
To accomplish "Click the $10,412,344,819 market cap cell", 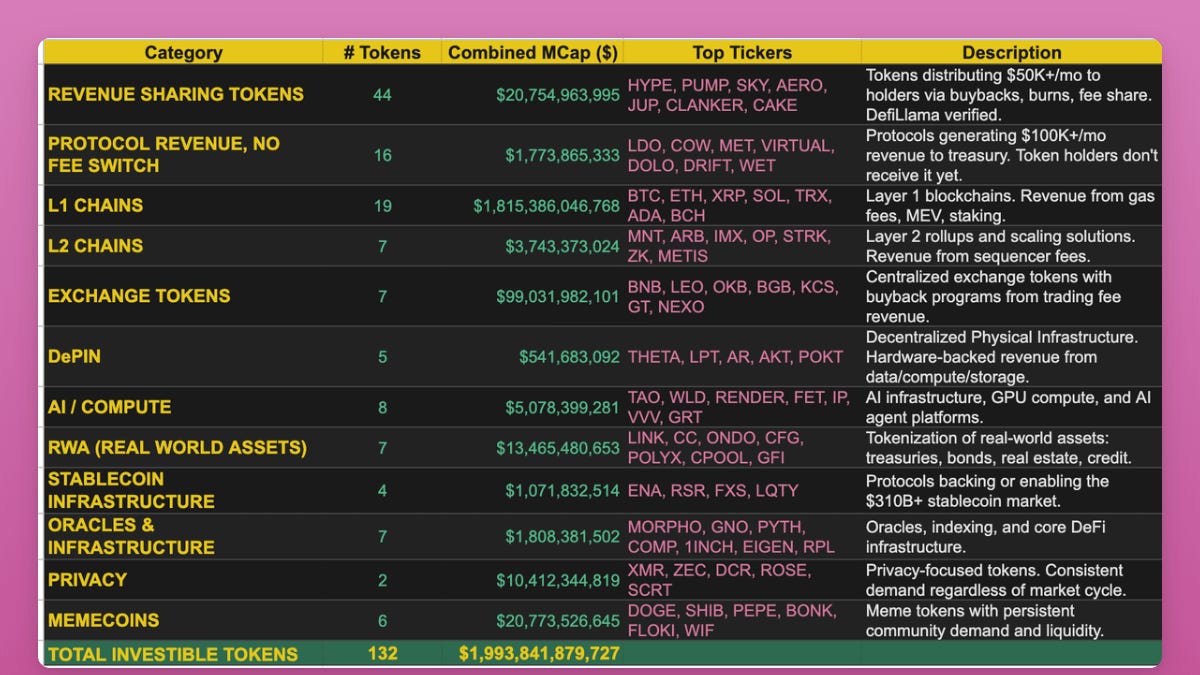I will [532, 580].
